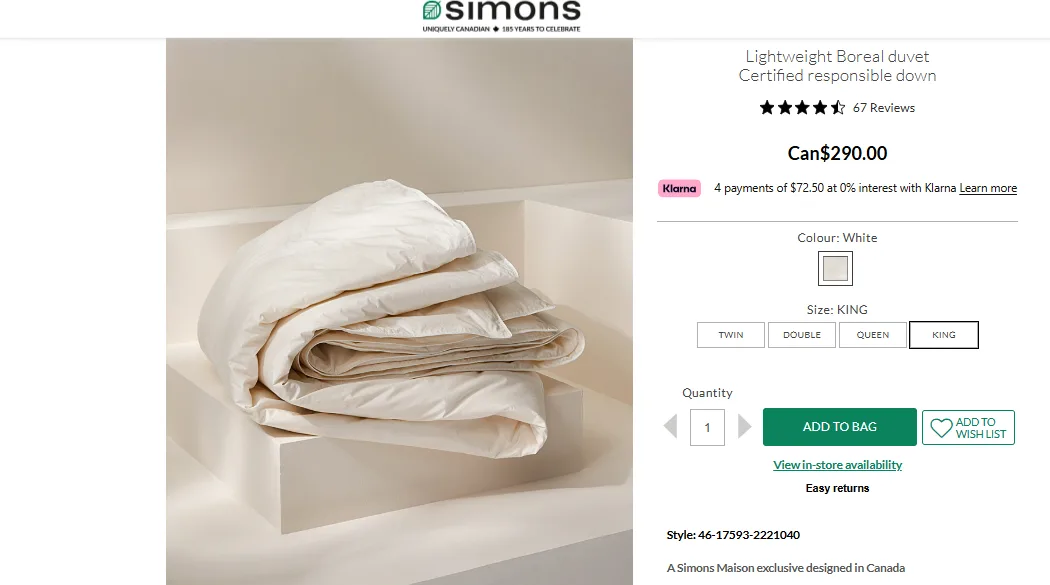Click the Simons logo in the header
This screenshot has width=1050, height=585.
[x=501, y=15]
